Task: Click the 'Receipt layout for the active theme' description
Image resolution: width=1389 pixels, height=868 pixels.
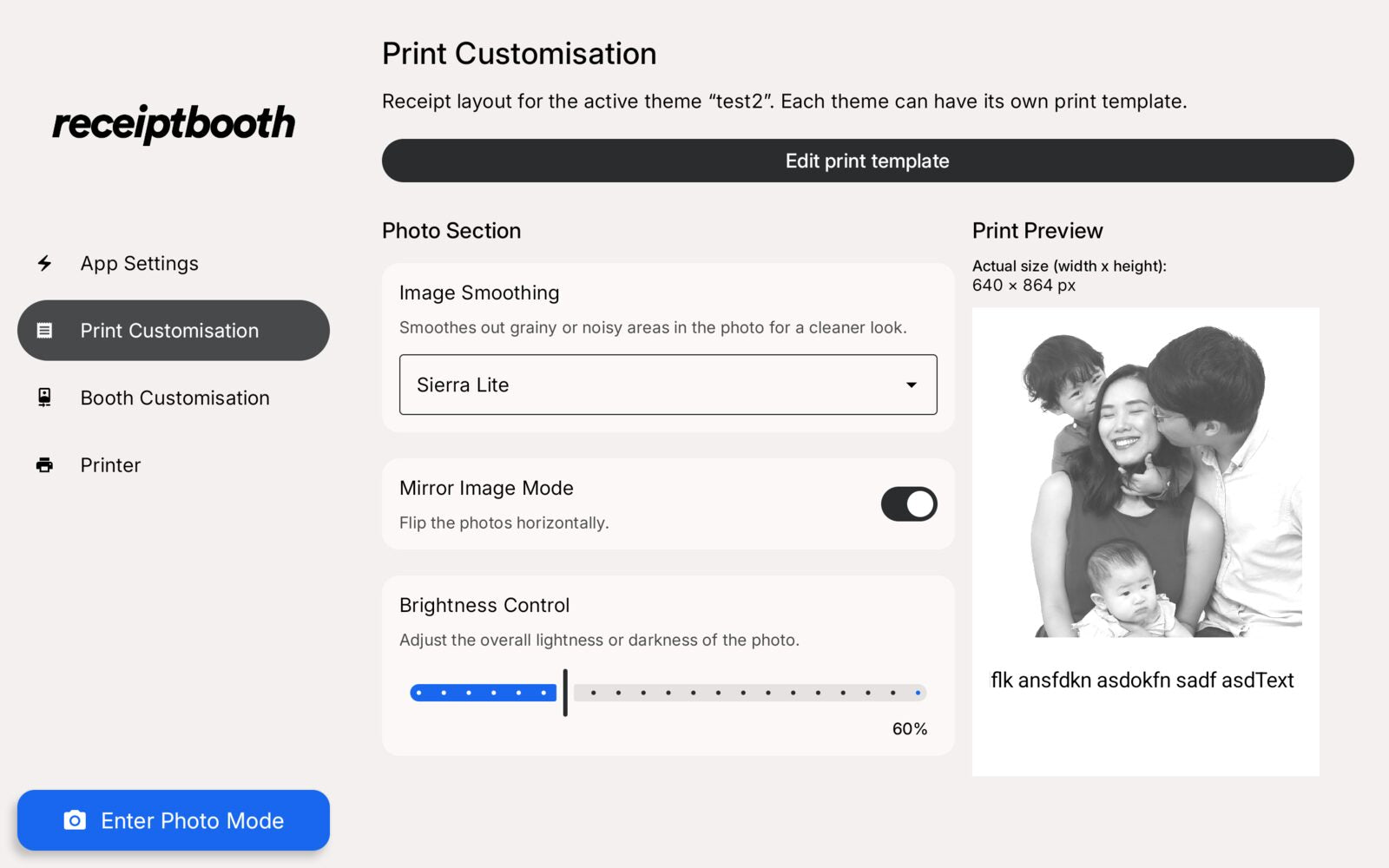Action: click(x=785, y=102)
